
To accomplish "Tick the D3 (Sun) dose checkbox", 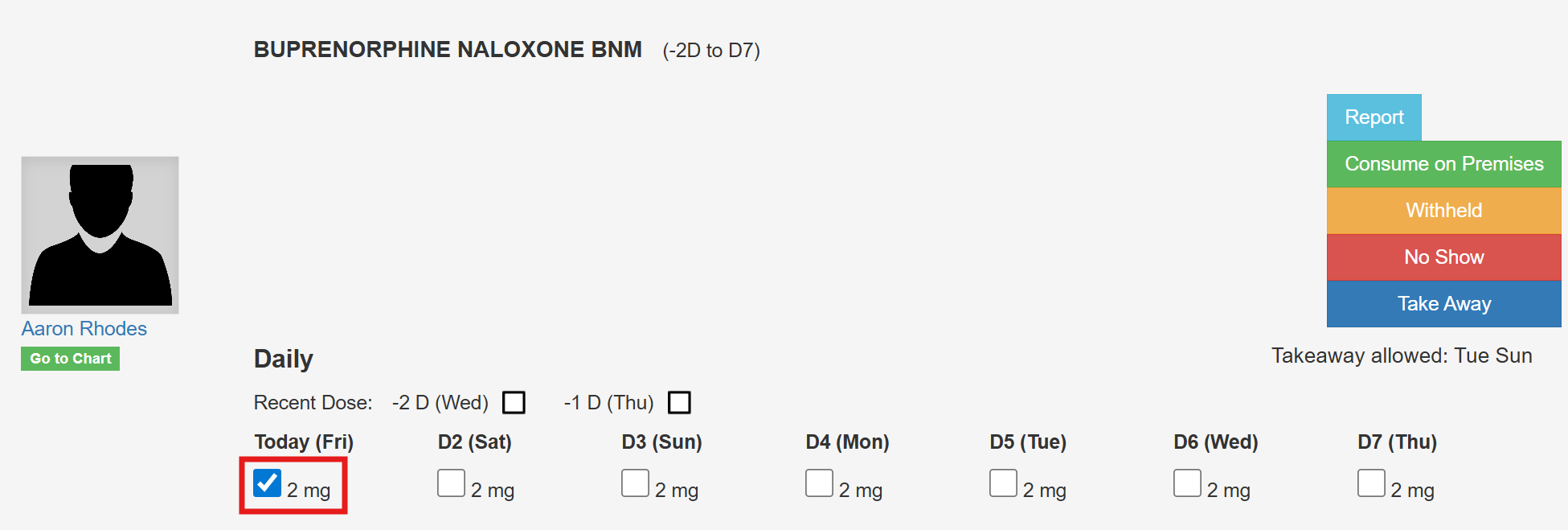I will pos(635,483).
